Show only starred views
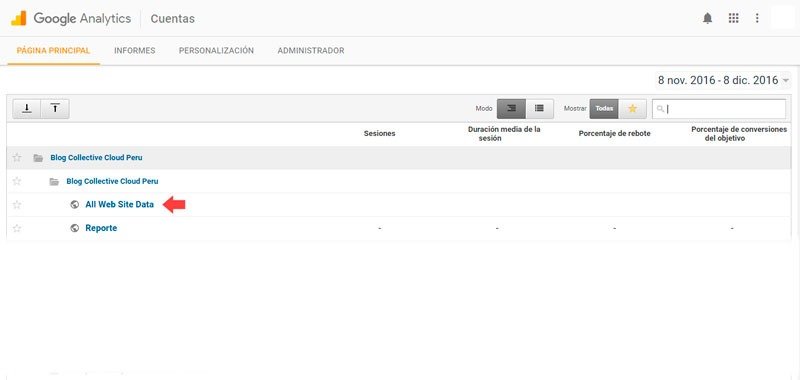Screen dimensions: 800x380 pyautogui.click(x=632, y=109)
